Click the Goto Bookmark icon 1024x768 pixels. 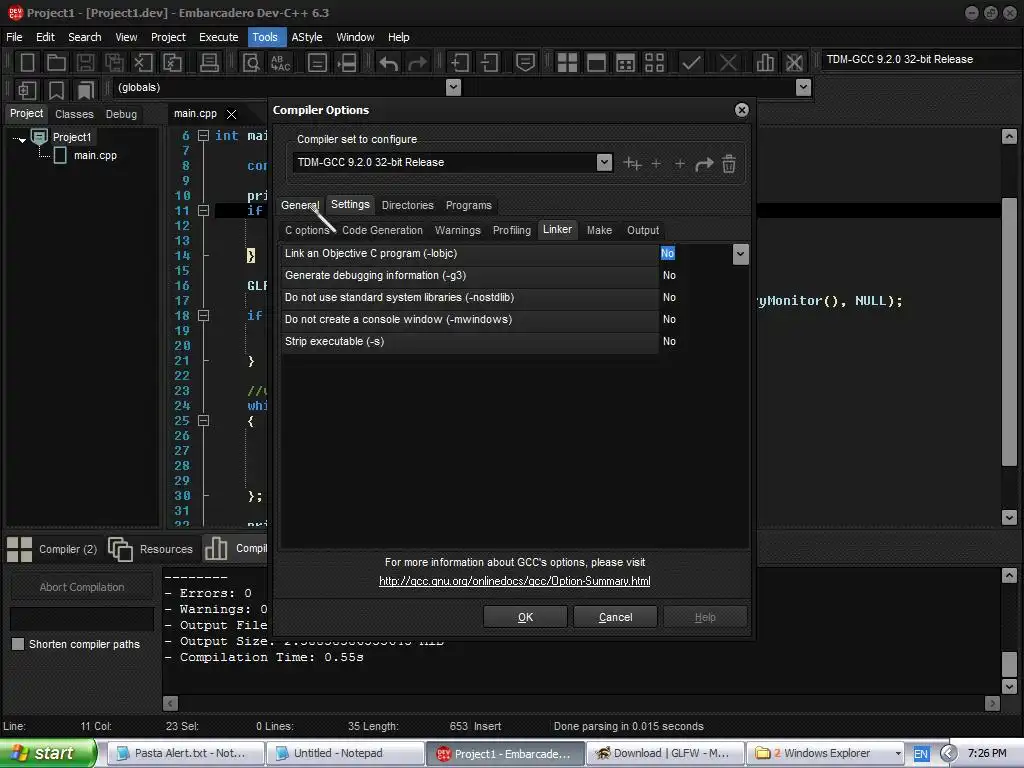[86, 89]
